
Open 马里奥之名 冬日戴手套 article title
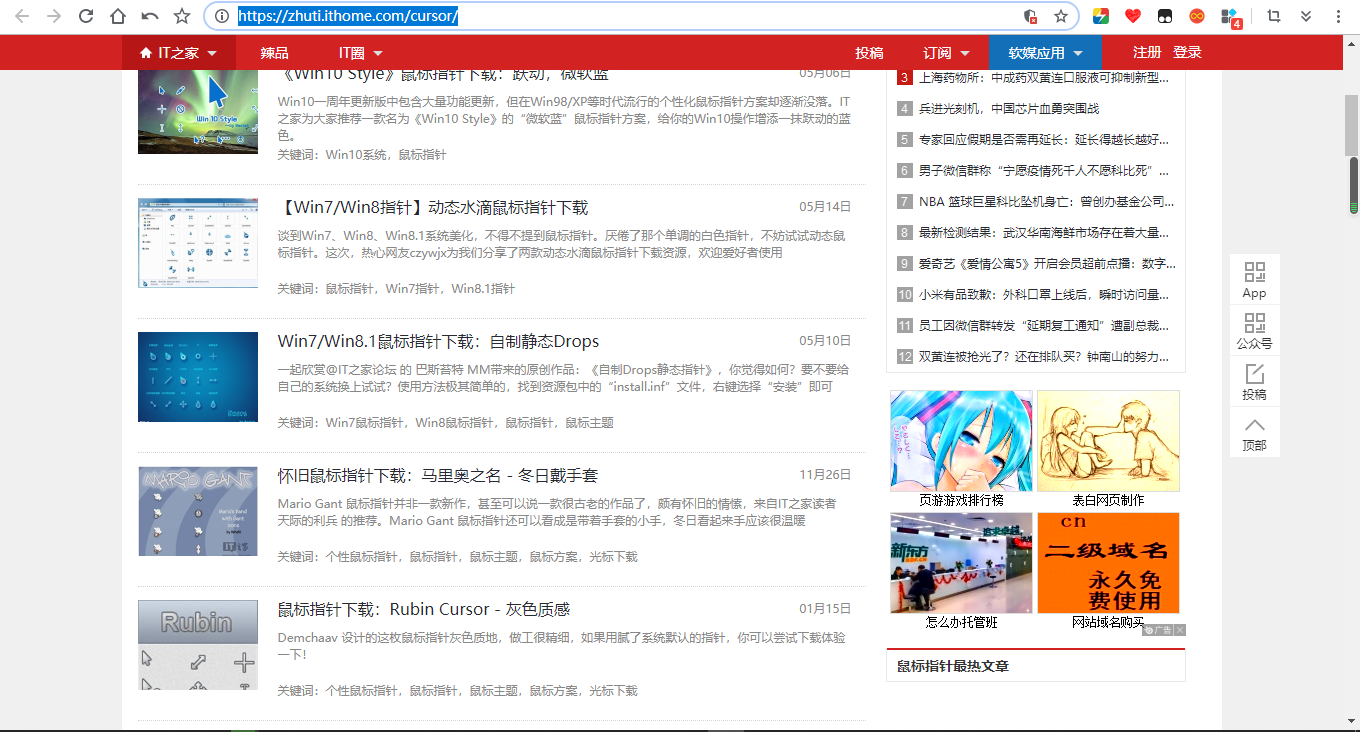point(438,475)
